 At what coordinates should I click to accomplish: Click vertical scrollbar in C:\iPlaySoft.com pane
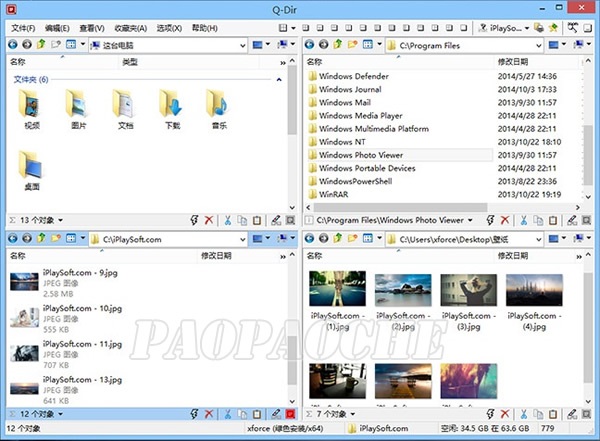point(292,360)
